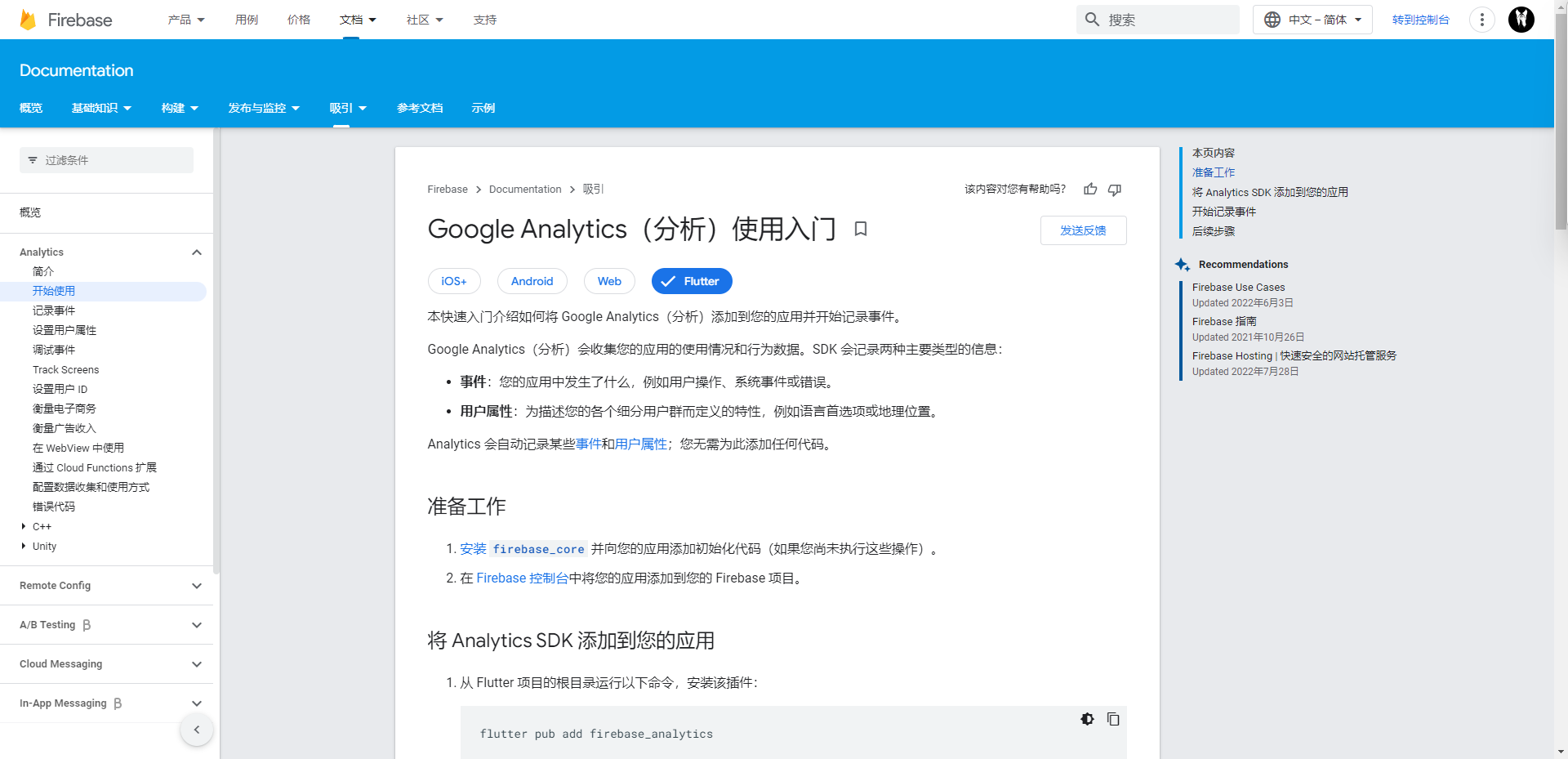Screen dimensions: 1568x759
Task: Open the user account avatar
Action: coord(1521,20)
